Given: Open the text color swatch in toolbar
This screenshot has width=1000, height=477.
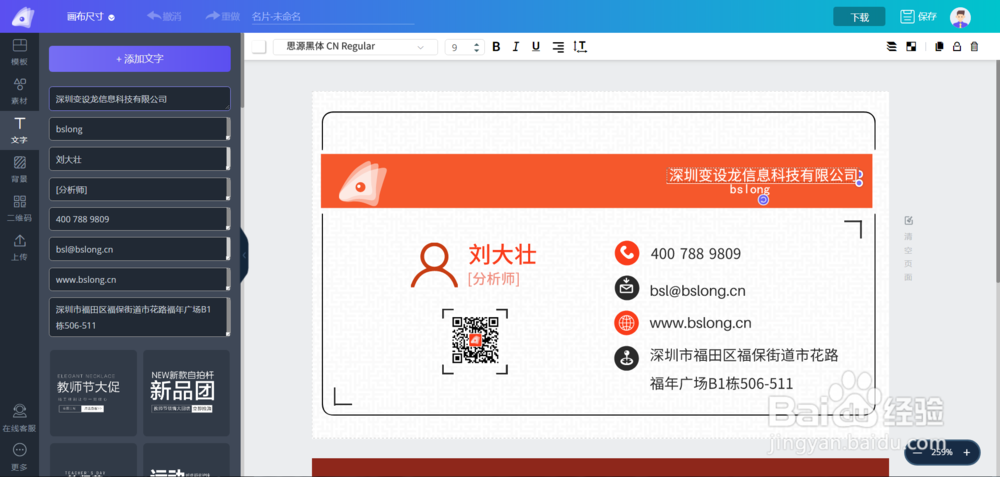Looking at the screenshot, I should (258, 47).
